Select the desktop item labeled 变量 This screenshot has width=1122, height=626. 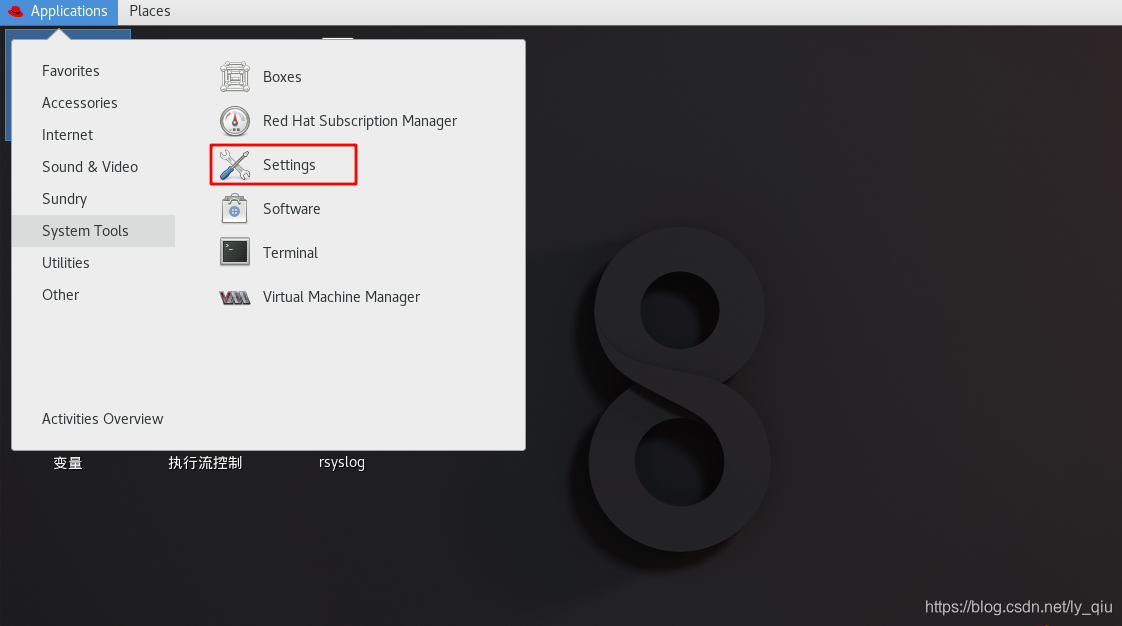[x=68, y=463]
